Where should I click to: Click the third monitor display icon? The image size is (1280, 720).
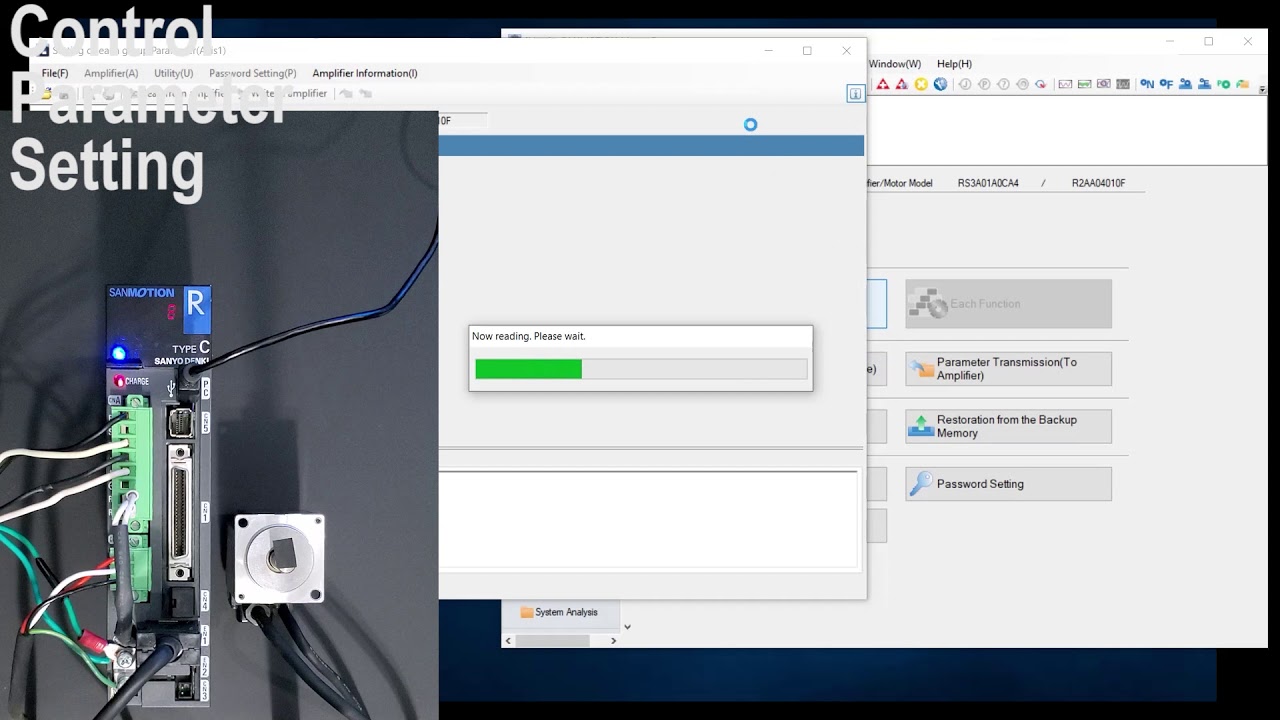pyautogui.click(x=1103, y=84)
